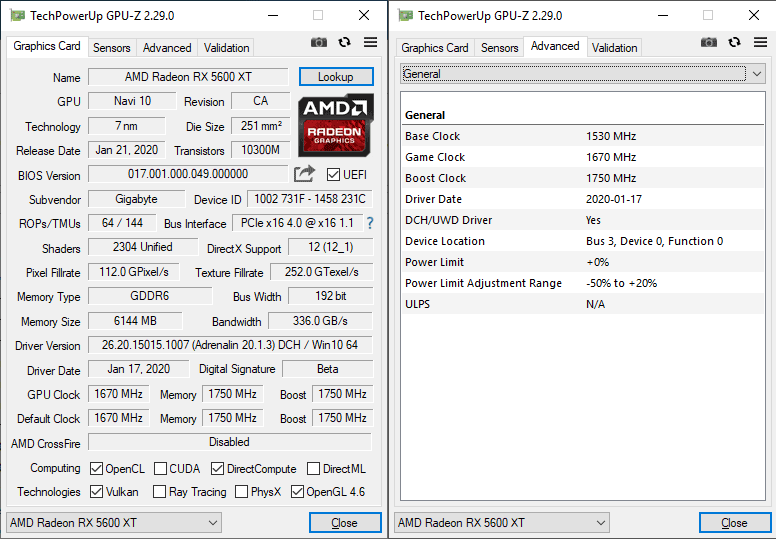Screen dimensions: 776x539
Task: Expand the General category dropdown
Action: coord(582,74)
